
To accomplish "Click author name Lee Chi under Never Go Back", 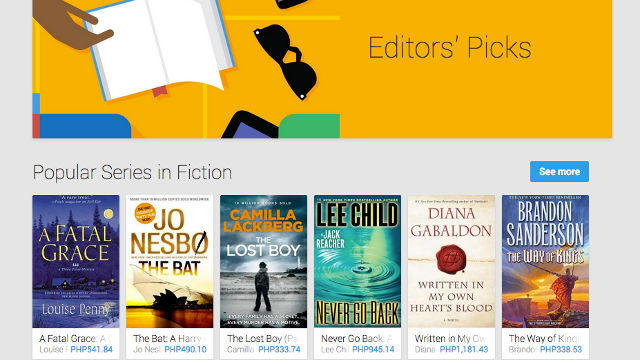I will click(x=335, y=350).
